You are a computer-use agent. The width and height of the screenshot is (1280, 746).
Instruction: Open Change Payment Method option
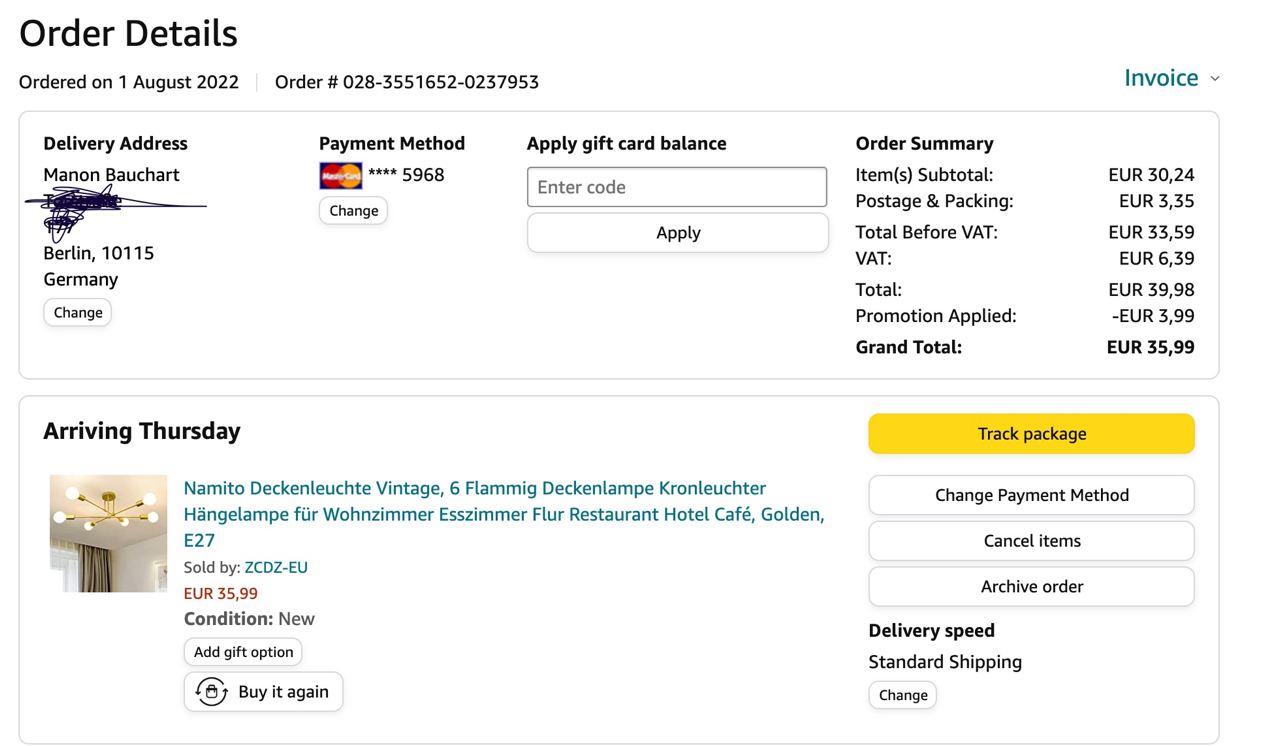click(1031, 495)
